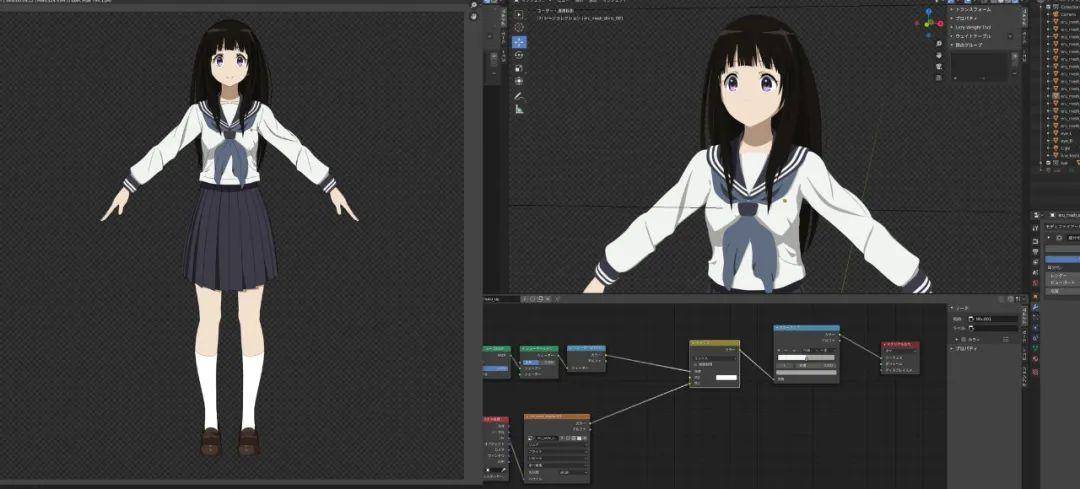Viewport: 1080px width, 489px height.
Task: Toggle orthographic grid view icon
Action: click(x=939, y=77)
